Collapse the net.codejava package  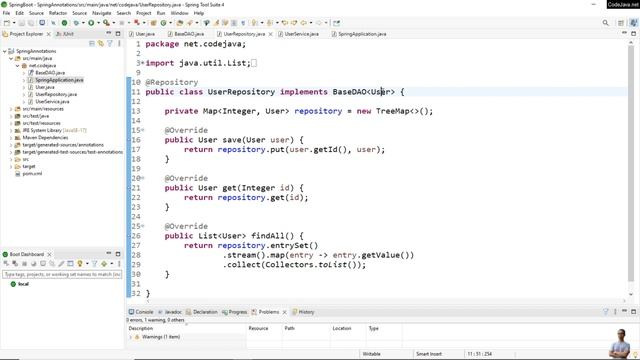tap(18, 65)
